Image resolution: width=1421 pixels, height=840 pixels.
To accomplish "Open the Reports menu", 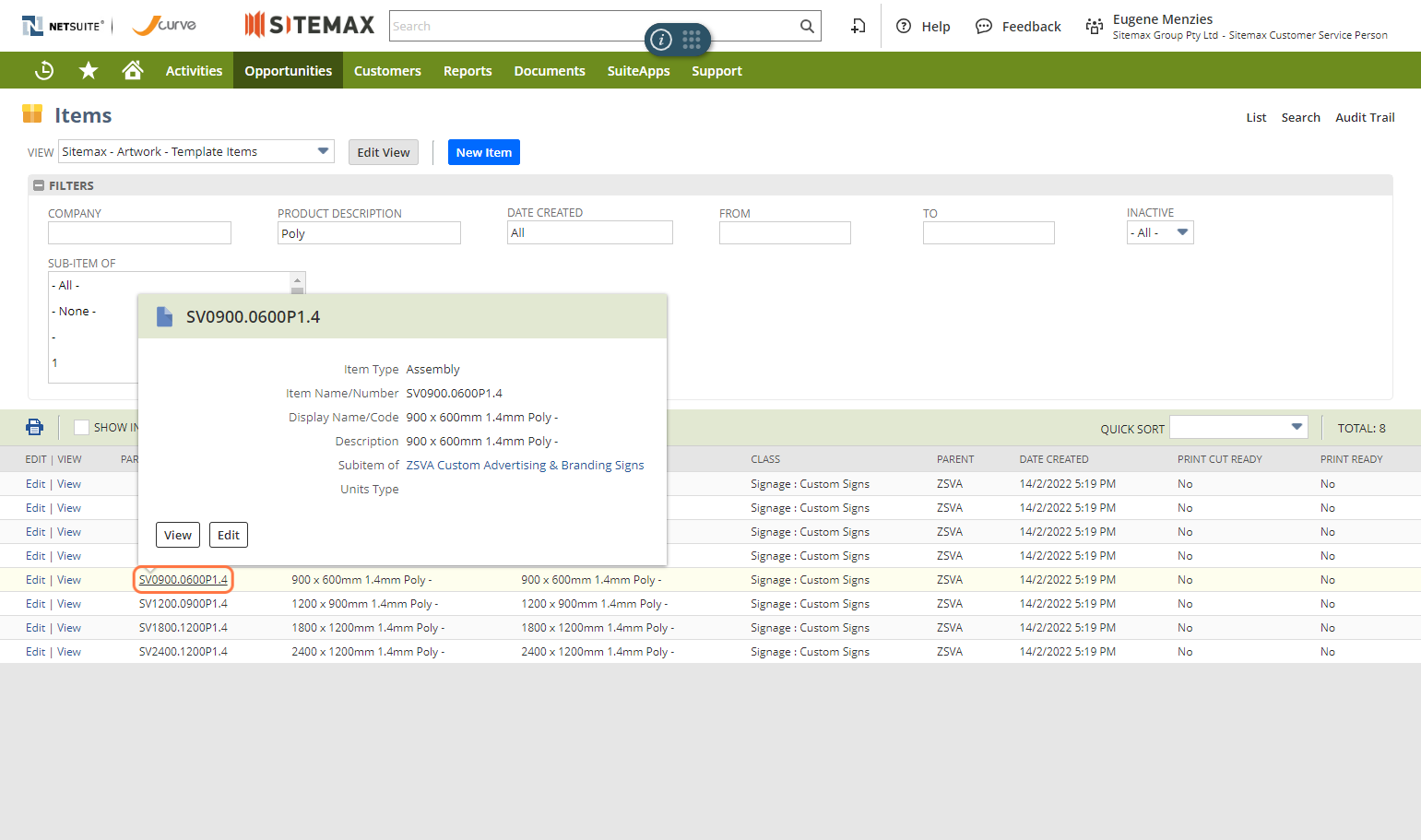I will pos(468,71).
